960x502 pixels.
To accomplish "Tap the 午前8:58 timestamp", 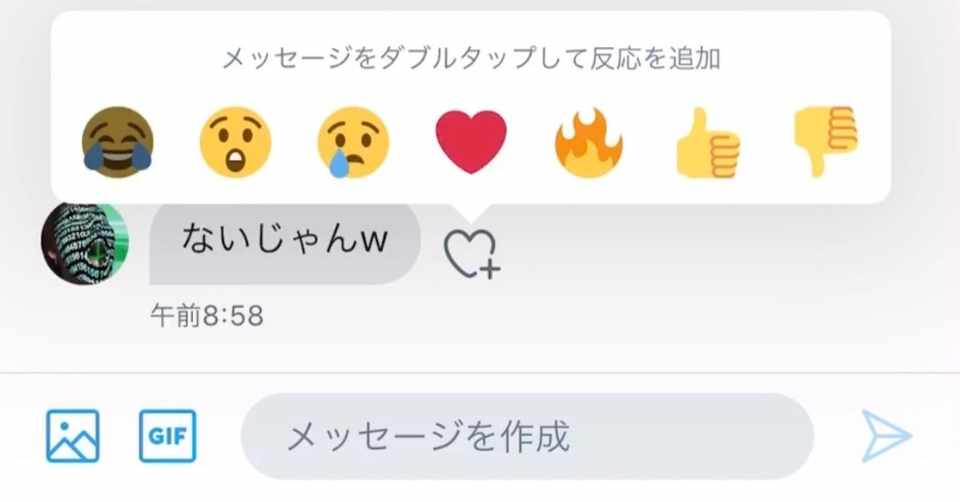I will 207,316.
